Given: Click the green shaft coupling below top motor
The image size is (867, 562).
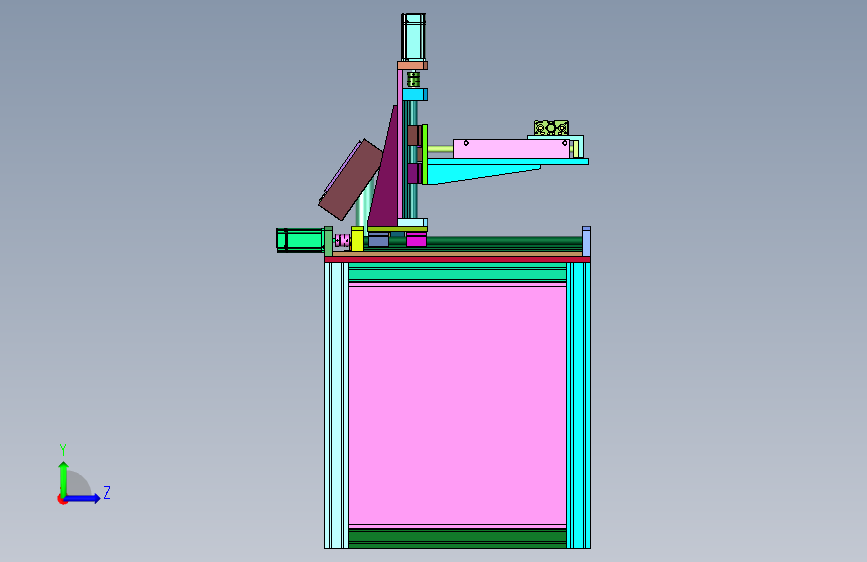Looking at the screenshot, I should coord(413,80).
